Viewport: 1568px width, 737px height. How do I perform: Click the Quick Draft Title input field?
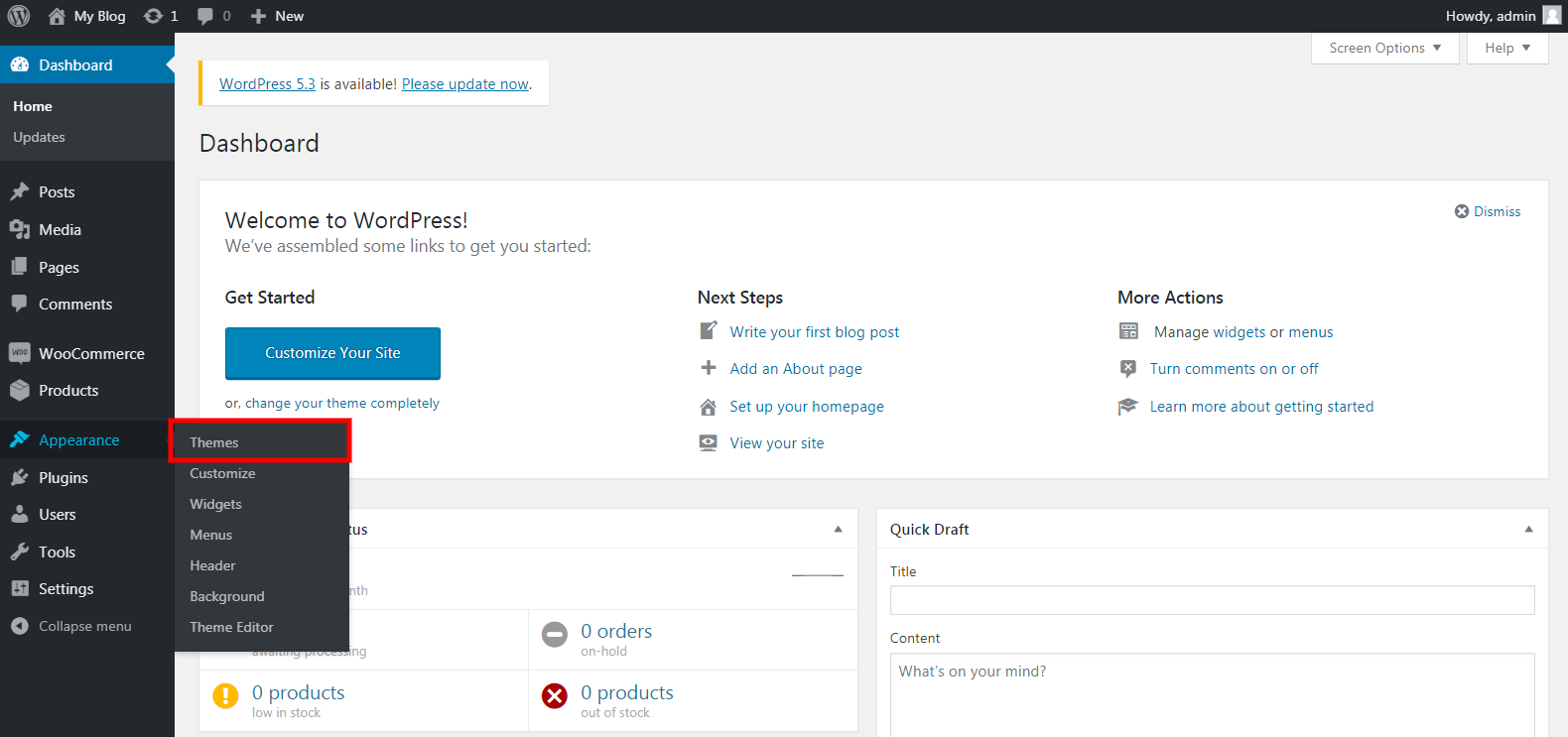1213,600
